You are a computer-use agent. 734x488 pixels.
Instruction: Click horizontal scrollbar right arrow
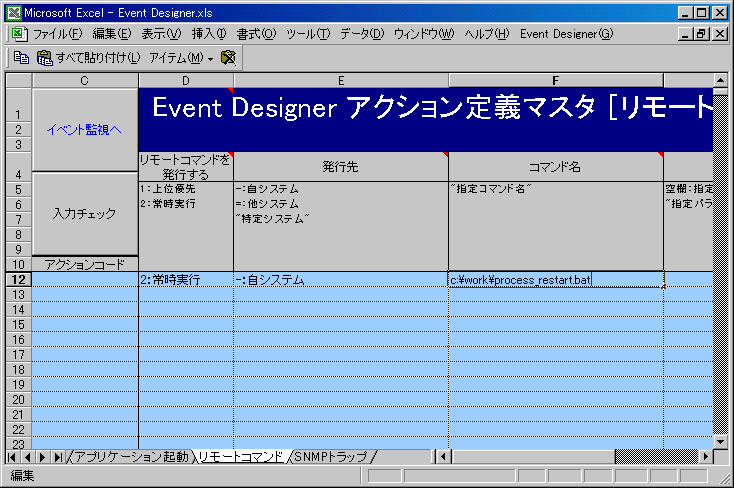click(706, 457)
